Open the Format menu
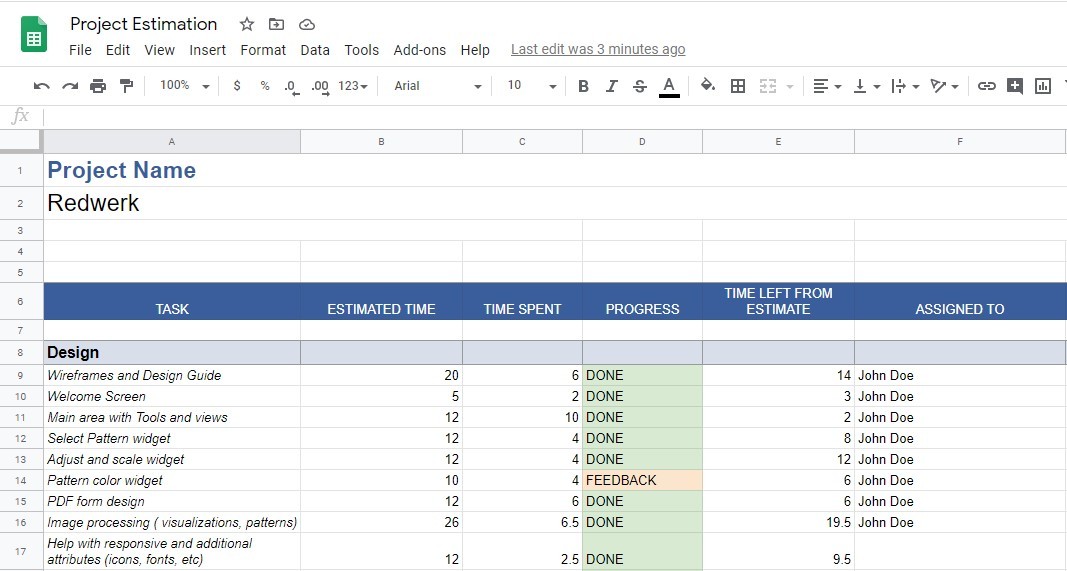Screen dimensions: 1067x571 (263, 50)
